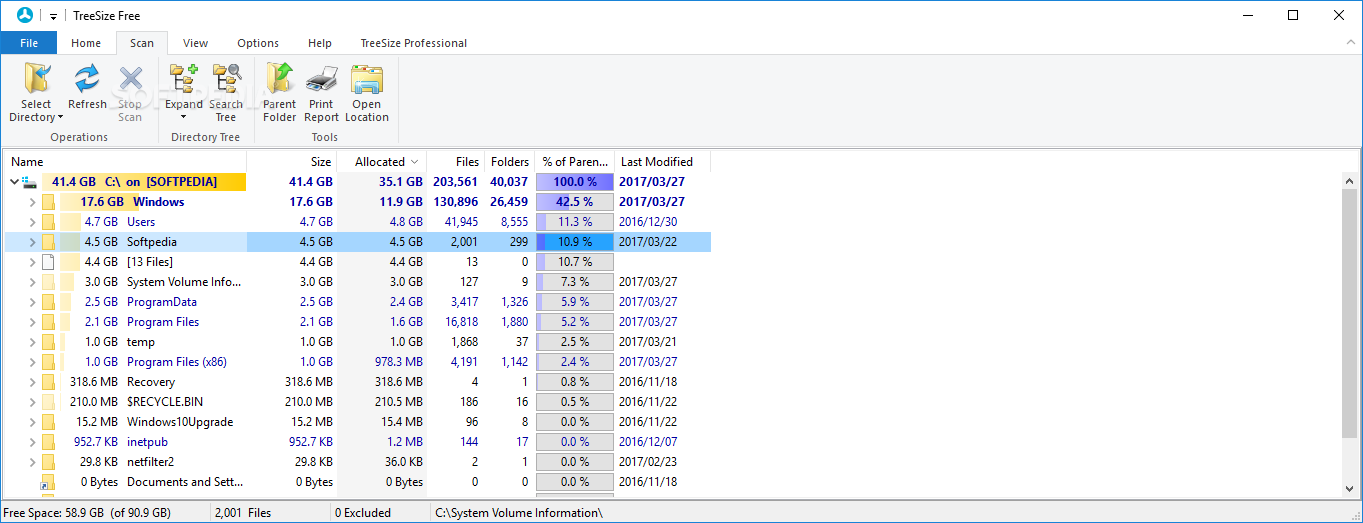The image size is (1363, 523).
Task: Sort by the Last Modified column header
Action: [x=662, y=161]
